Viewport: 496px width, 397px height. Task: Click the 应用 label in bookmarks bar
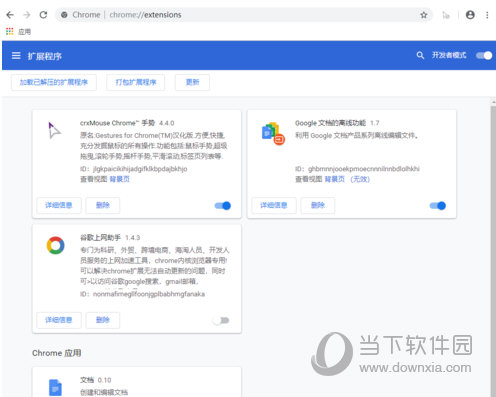pyautogui.click(x=24, y=32)
